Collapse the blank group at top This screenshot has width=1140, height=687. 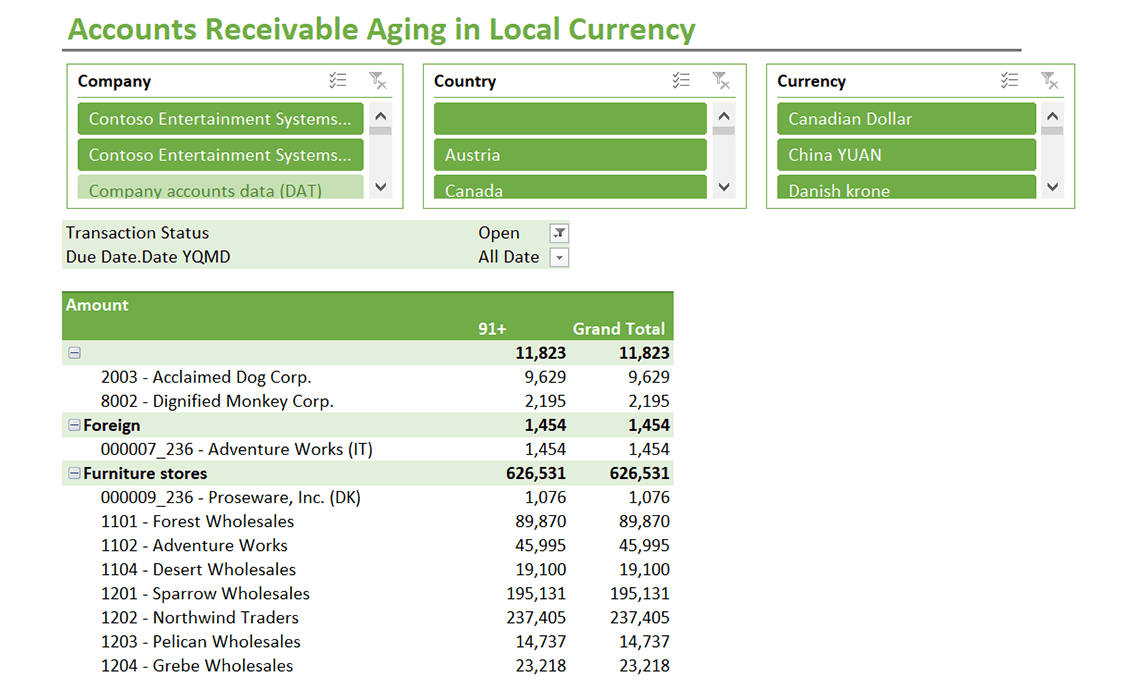(x=74, y=353)
